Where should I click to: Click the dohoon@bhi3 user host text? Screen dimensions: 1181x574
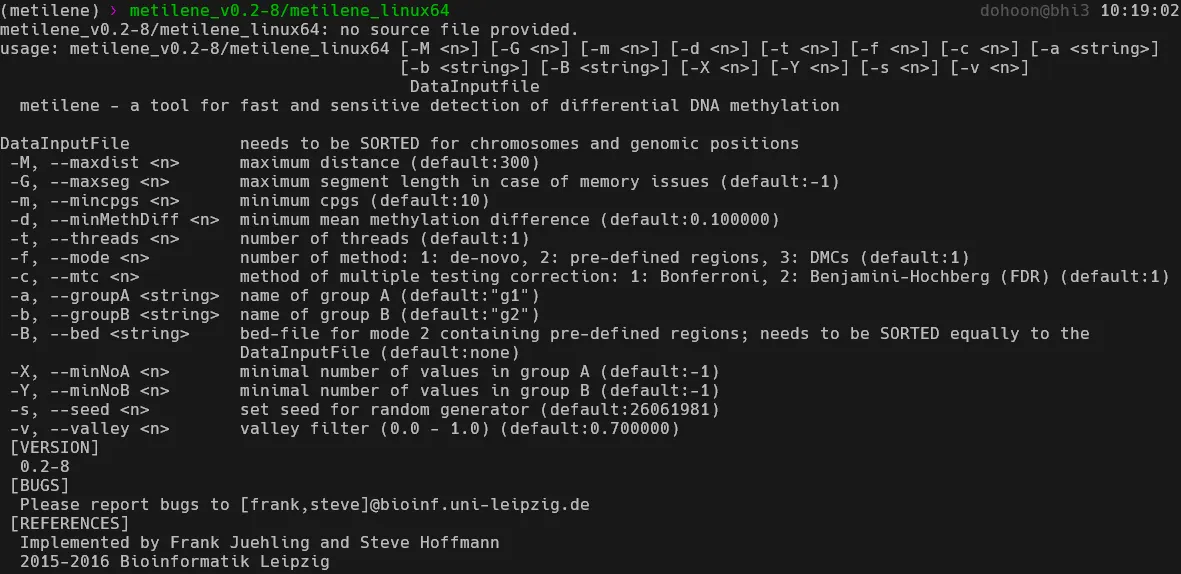point(1035,10)
